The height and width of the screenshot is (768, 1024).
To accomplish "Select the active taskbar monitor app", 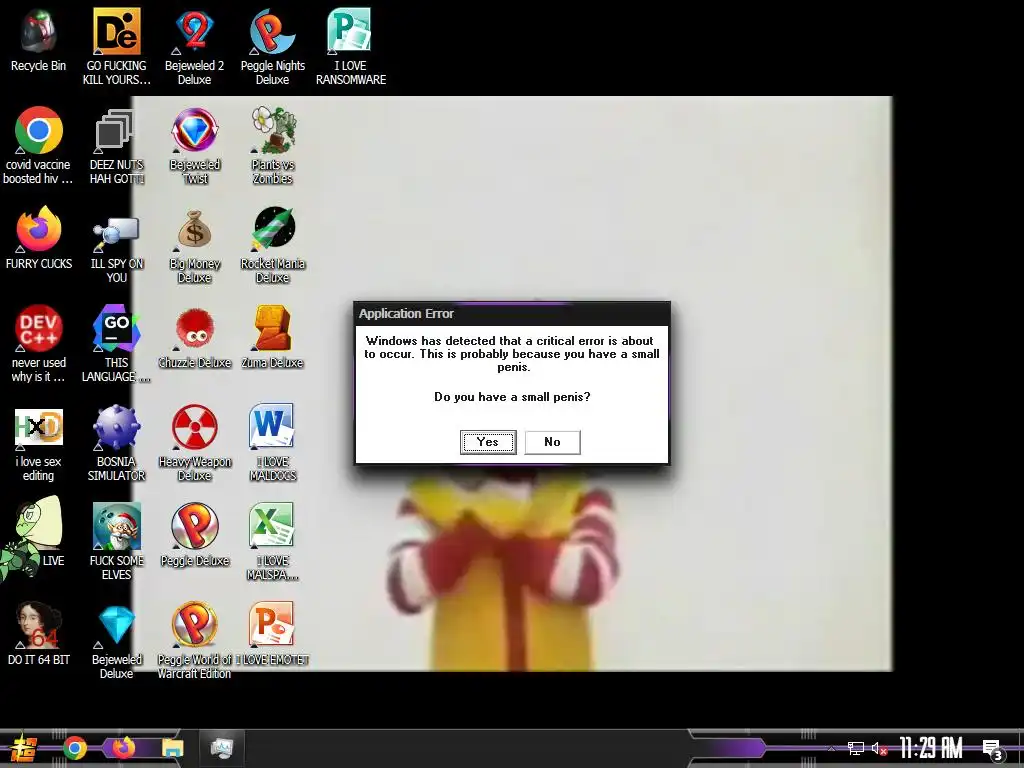I will 222,748.
